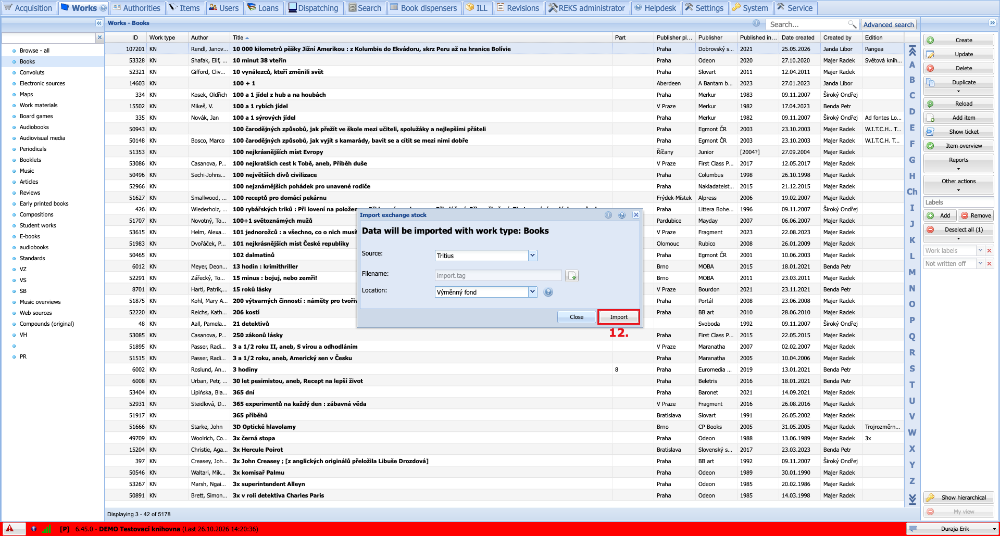Screen dimensions: 1000x536
Task: Open the Helpdesk tab
Action: coord(657,8)
